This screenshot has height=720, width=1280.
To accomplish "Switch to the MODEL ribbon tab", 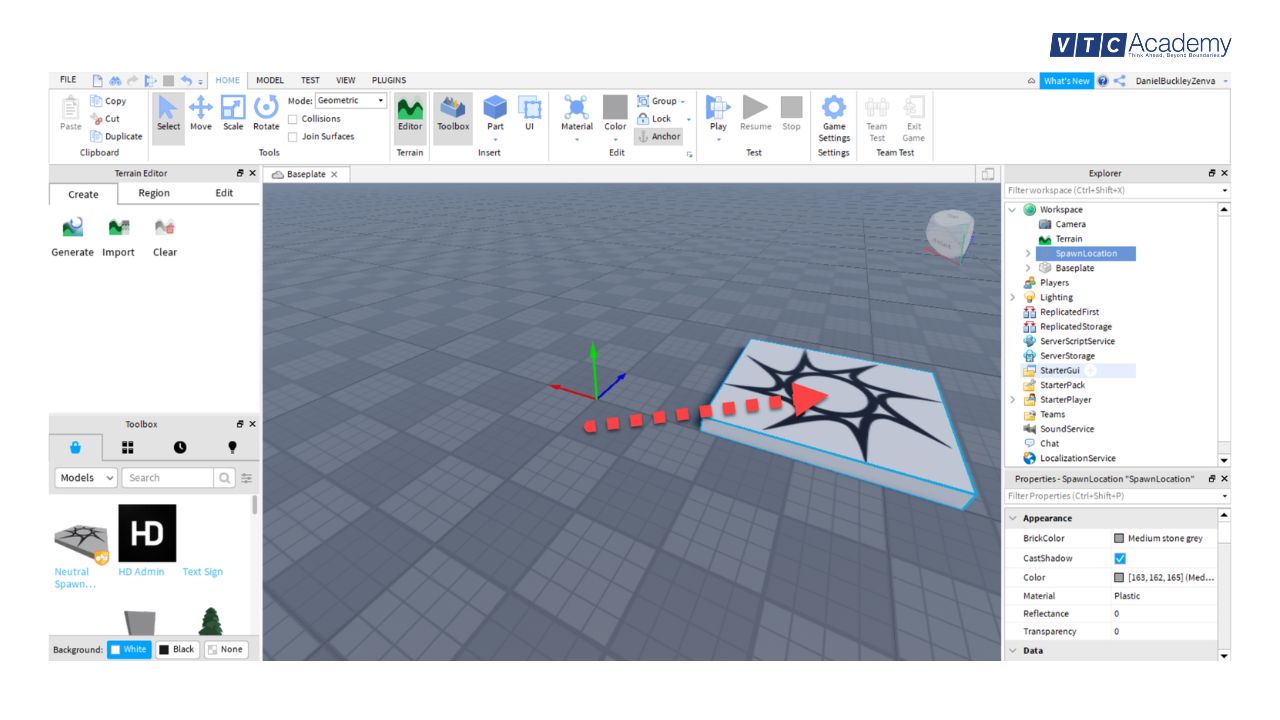I will [268, 79].
